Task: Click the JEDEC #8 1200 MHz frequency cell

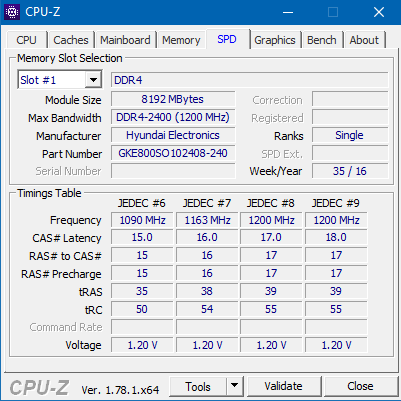Action: tap(271, 220)
